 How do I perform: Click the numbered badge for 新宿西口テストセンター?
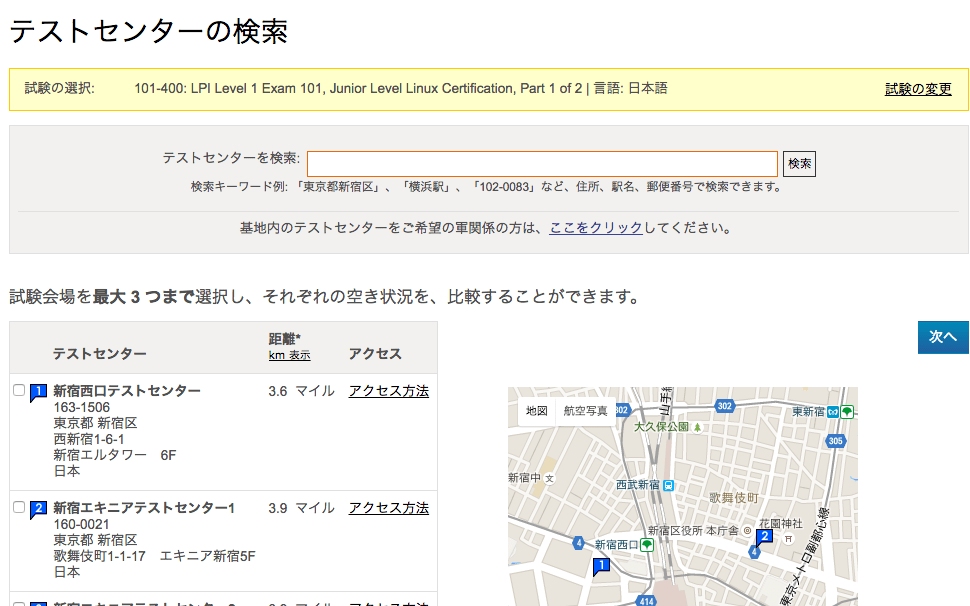coord(37,391)
